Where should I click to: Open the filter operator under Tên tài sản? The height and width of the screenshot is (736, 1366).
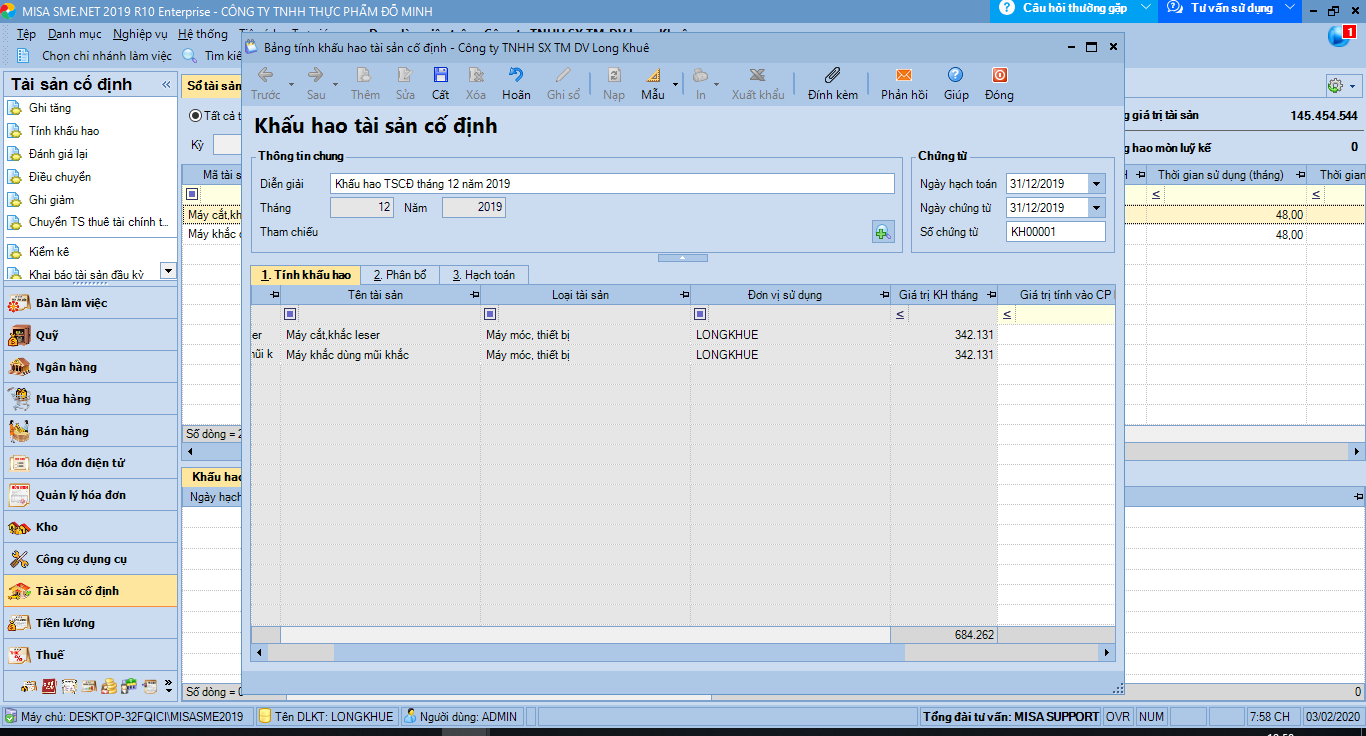290,314
